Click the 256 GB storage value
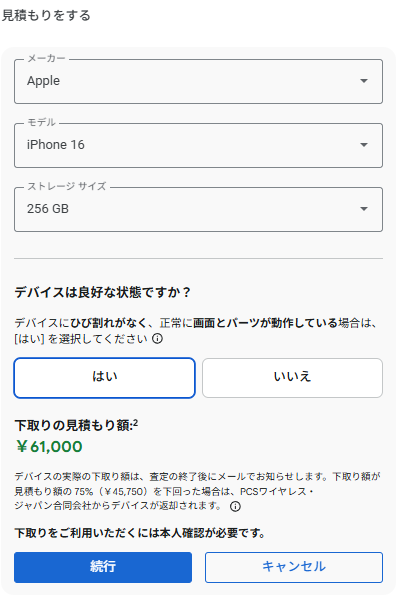This screenshot has width=399, height=598. click(x=48, y=209)
